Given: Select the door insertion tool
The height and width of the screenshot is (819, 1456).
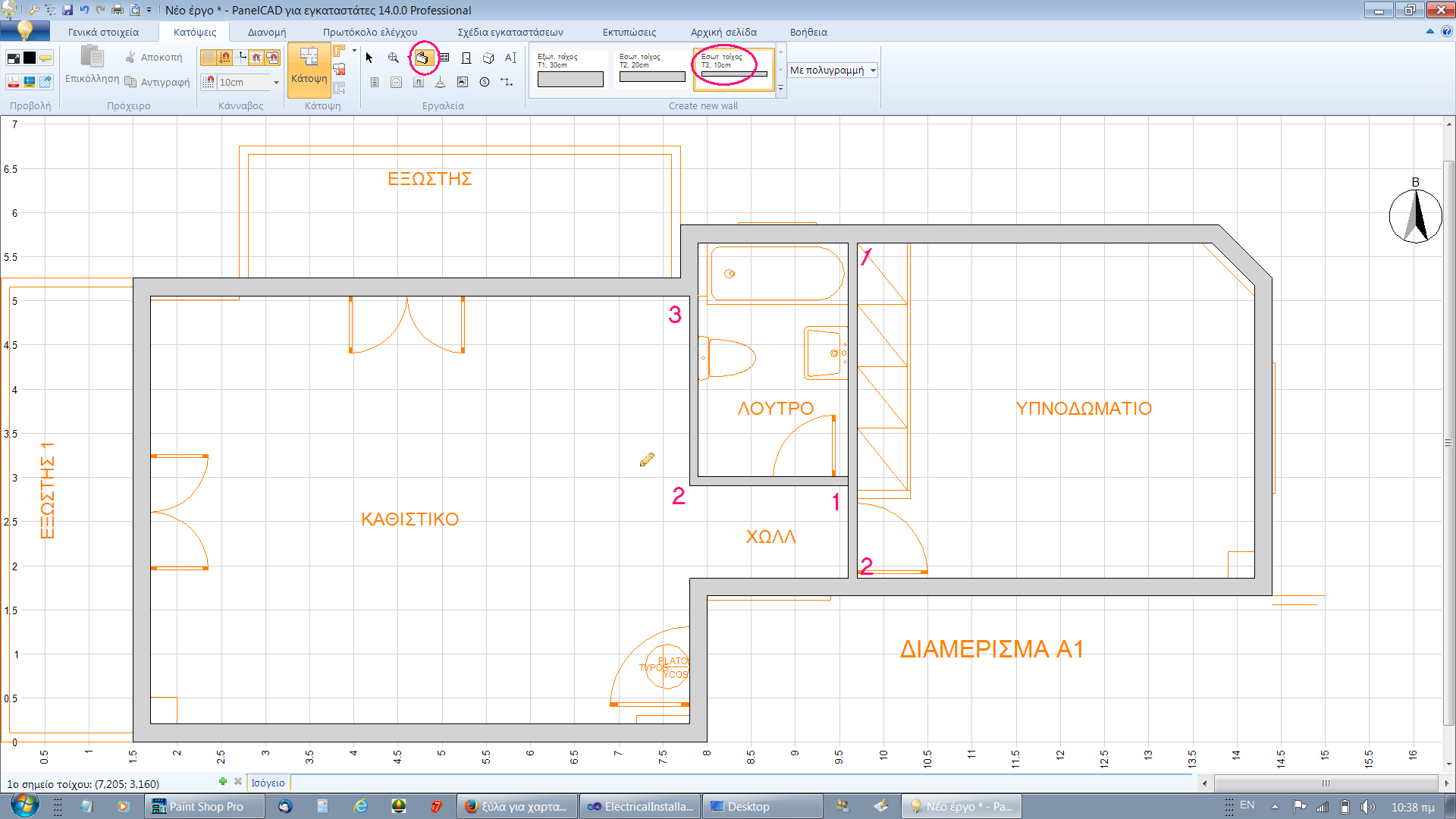Looking at the screenshot, I should click(466, 58).
